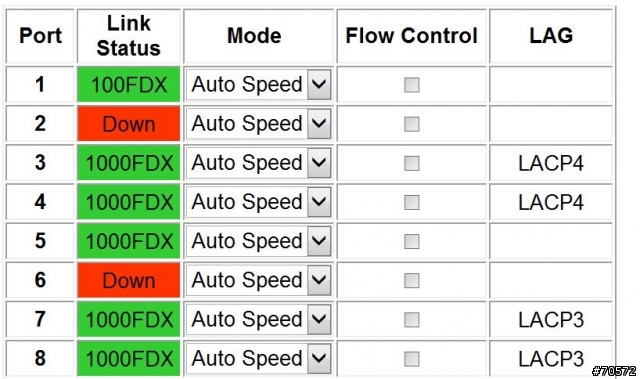Viewport: 640px width, 379px height.
Task: Select the LACP4 label in port 3 row
Action: 551,164
